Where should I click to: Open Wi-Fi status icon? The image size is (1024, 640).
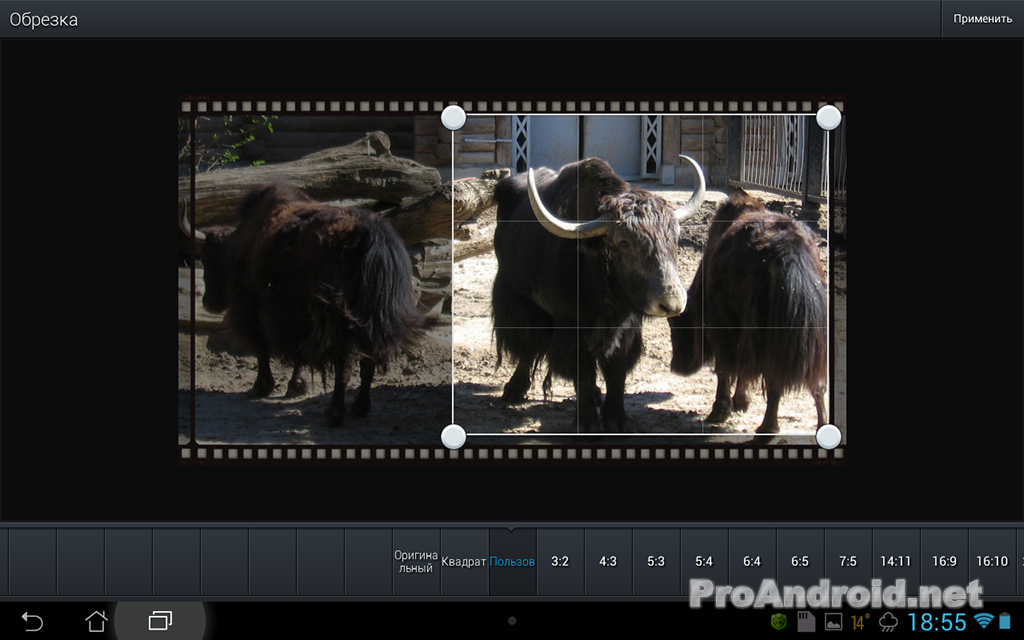pyautogui.click(x=983, y=620)
